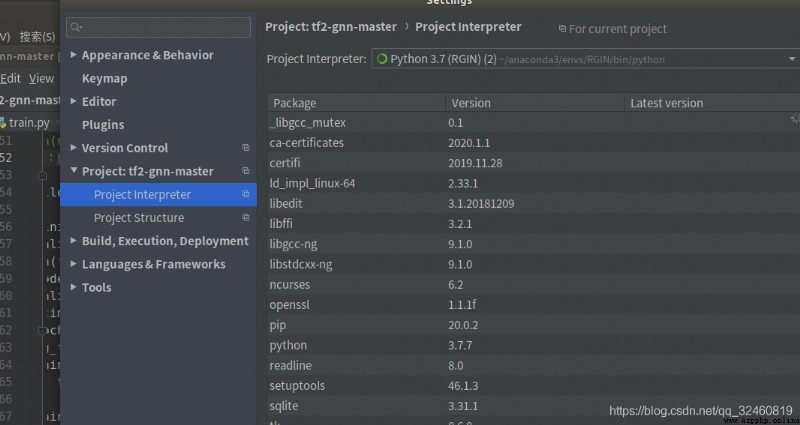Click the search magnifier icon in Settings
This screenshot has height=425, width=800.
coord(76,27)
